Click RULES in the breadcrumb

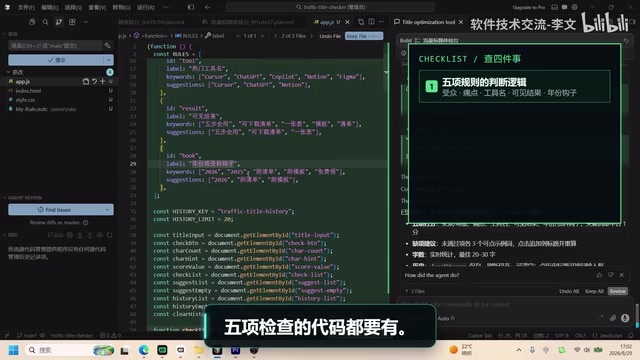click(187, 36)
